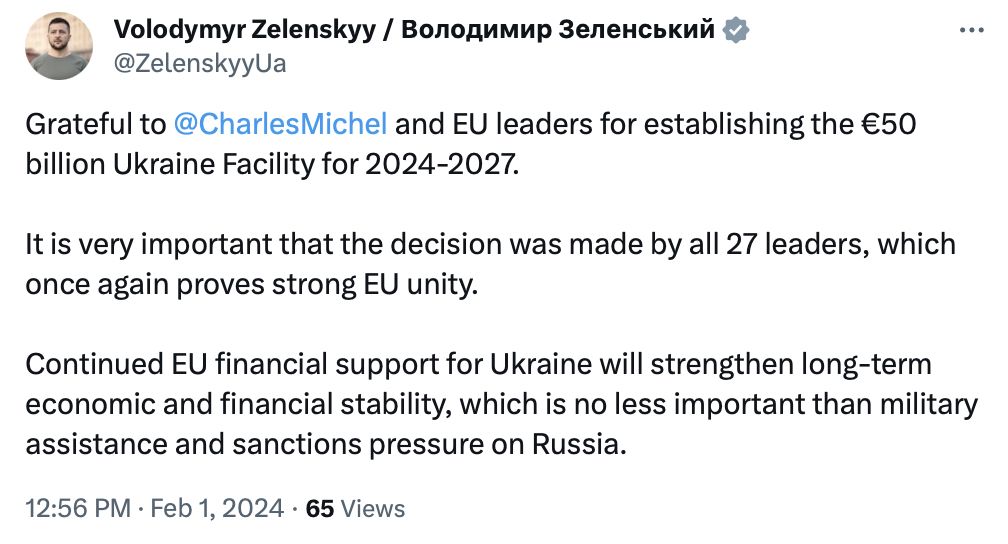The width and height of the screenshot is (1008, 544).
Task: Open the @ZelenskyyUa handle link
Action: pos(200,63)
